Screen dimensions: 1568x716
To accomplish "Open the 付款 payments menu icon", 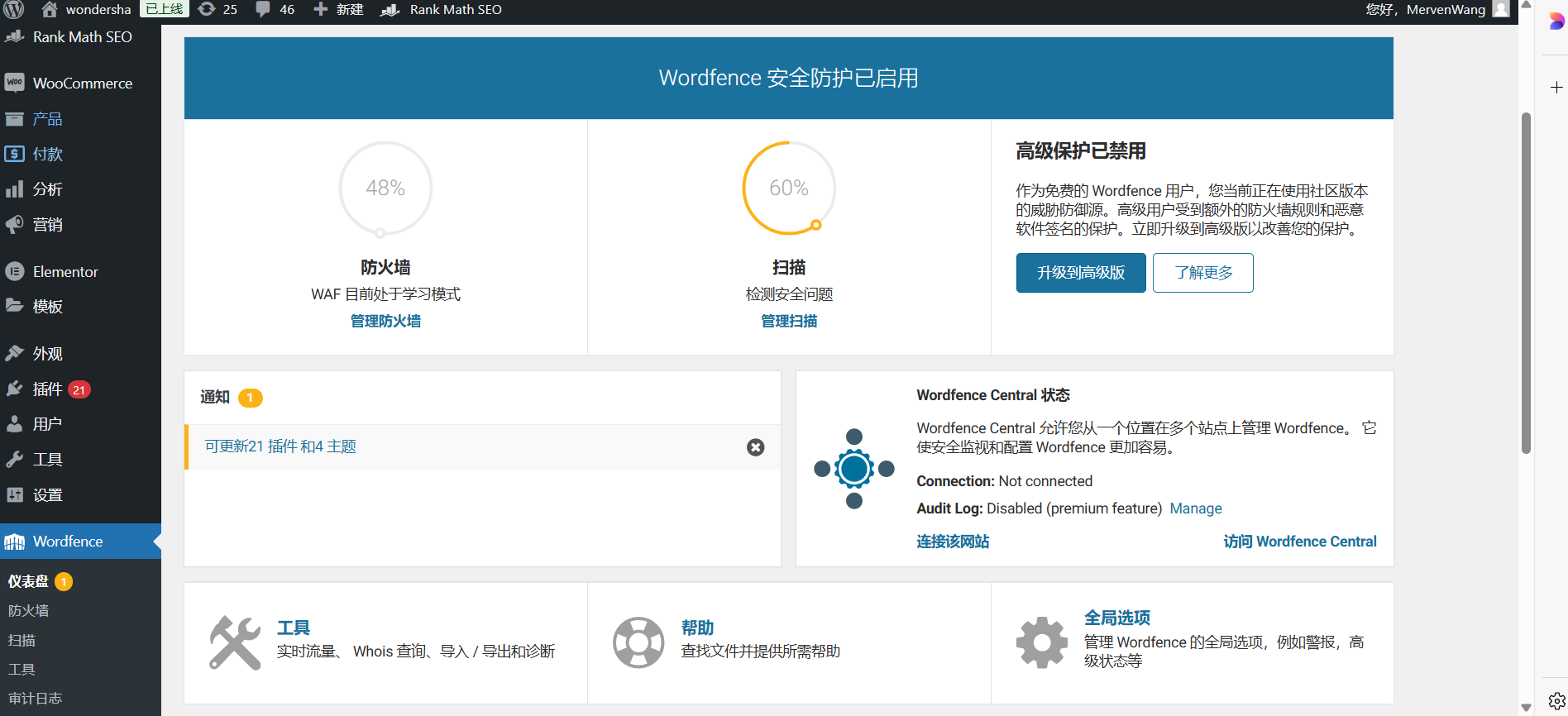I will click(14, 154).
